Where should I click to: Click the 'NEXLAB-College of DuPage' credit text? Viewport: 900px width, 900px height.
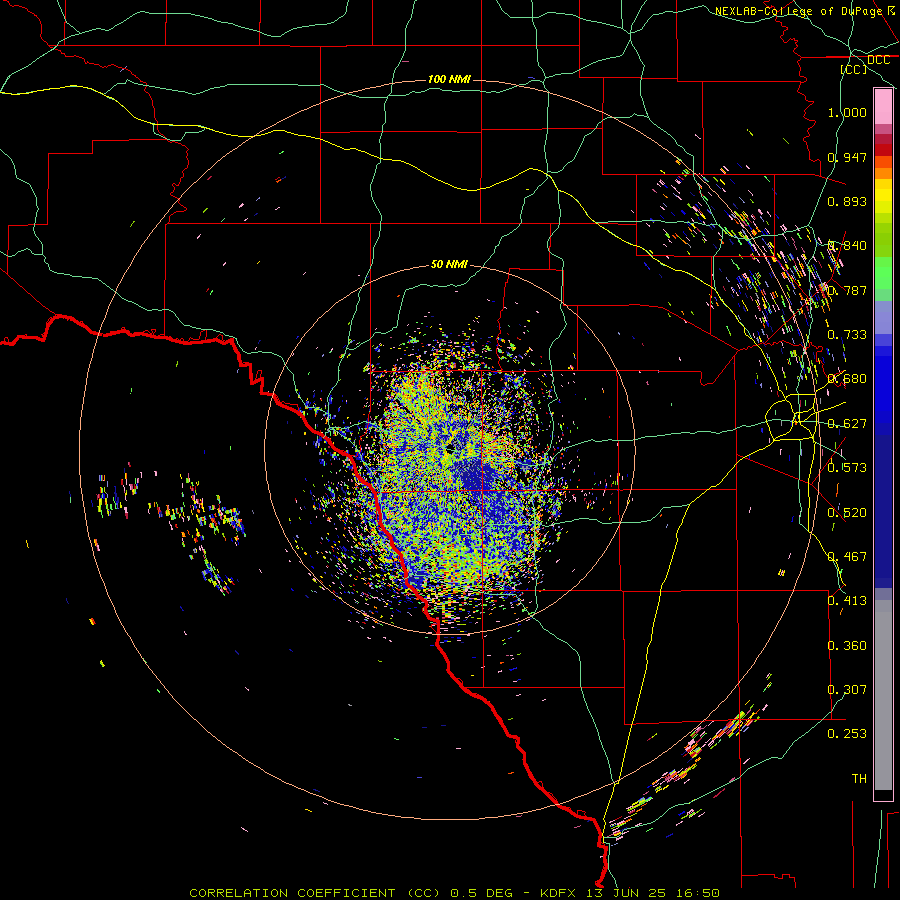[x=799, y=11]
